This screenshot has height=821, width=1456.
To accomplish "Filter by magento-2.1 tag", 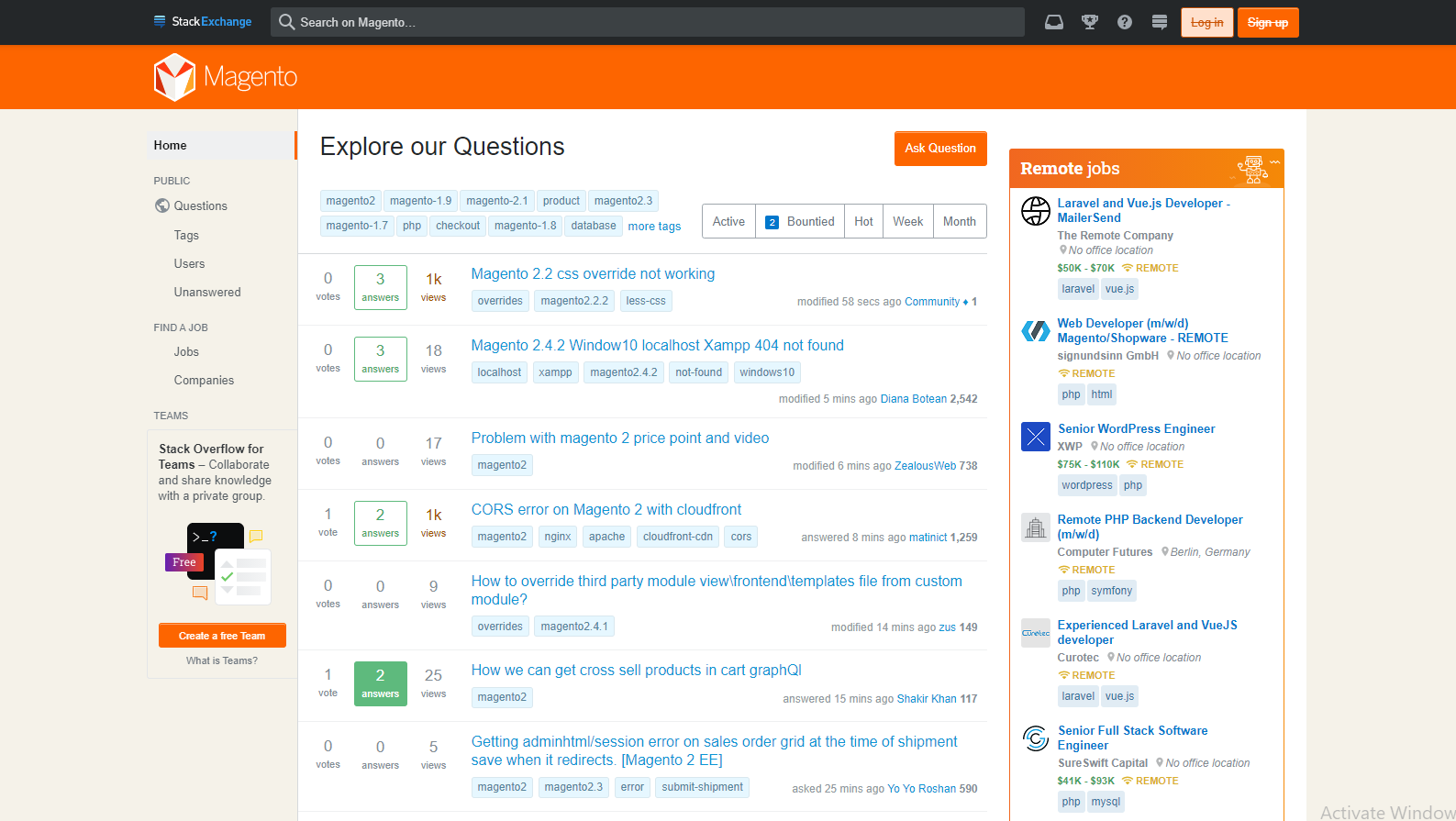I will tap(496, 201).
